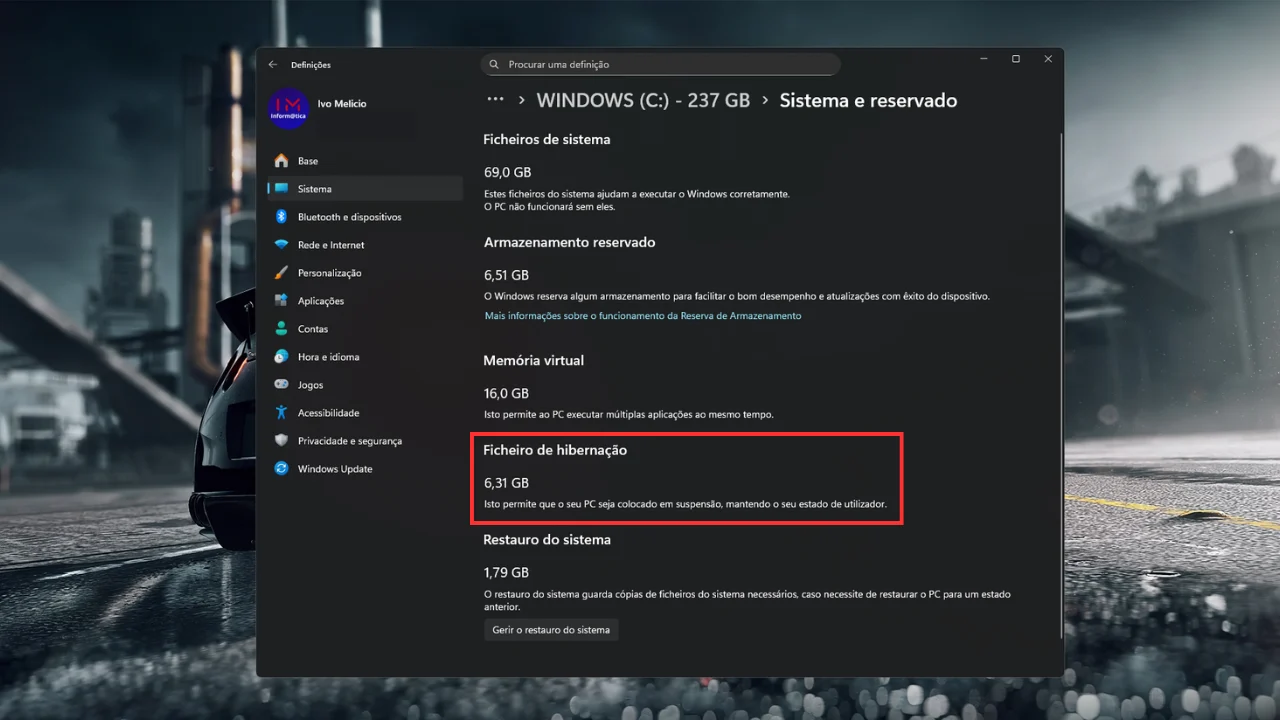Open Mais informações sobre Reserva de Armazenamento
This screenshot has height=720, width=1280.
pos(643,316)
